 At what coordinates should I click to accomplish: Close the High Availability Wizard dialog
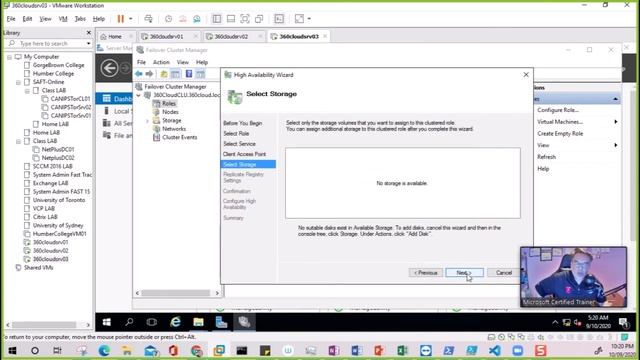[526, 75]
